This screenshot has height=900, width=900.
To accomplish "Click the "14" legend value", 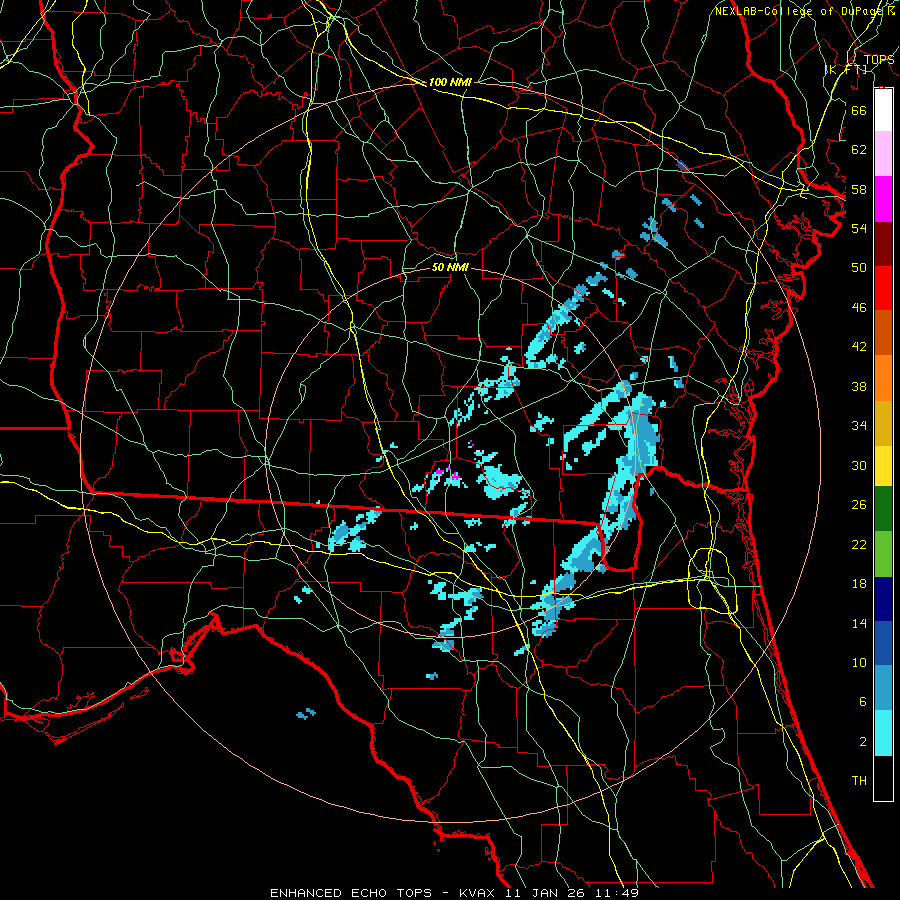I will [859, 623].
